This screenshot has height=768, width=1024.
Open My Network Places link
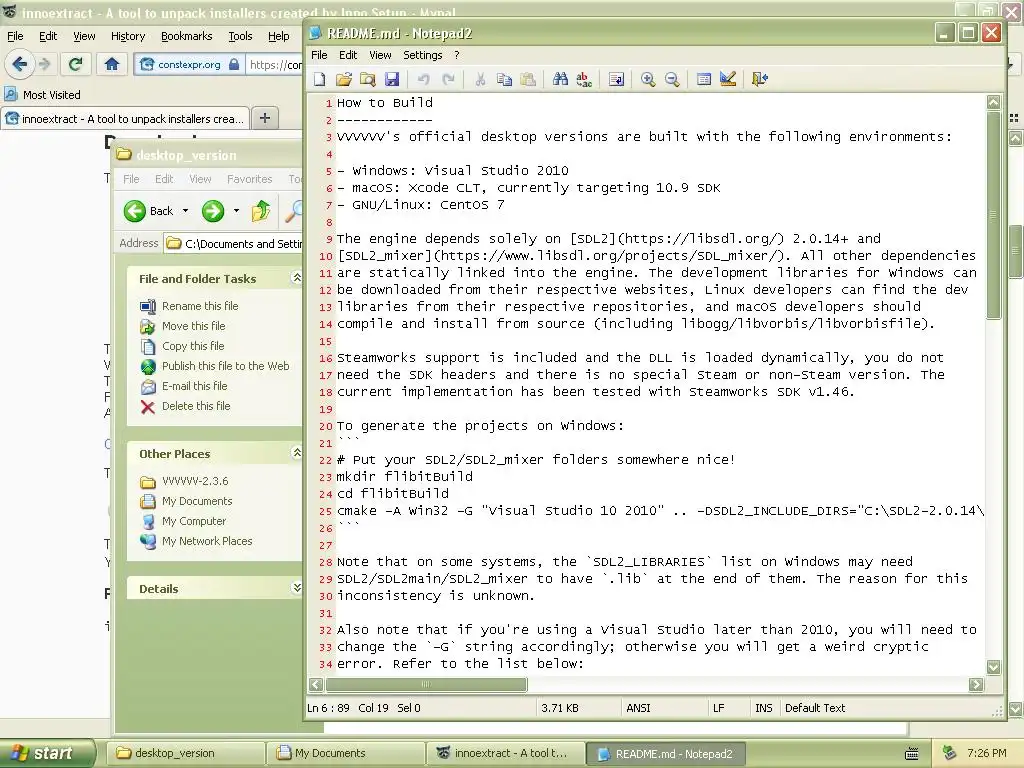pos(207,541)
